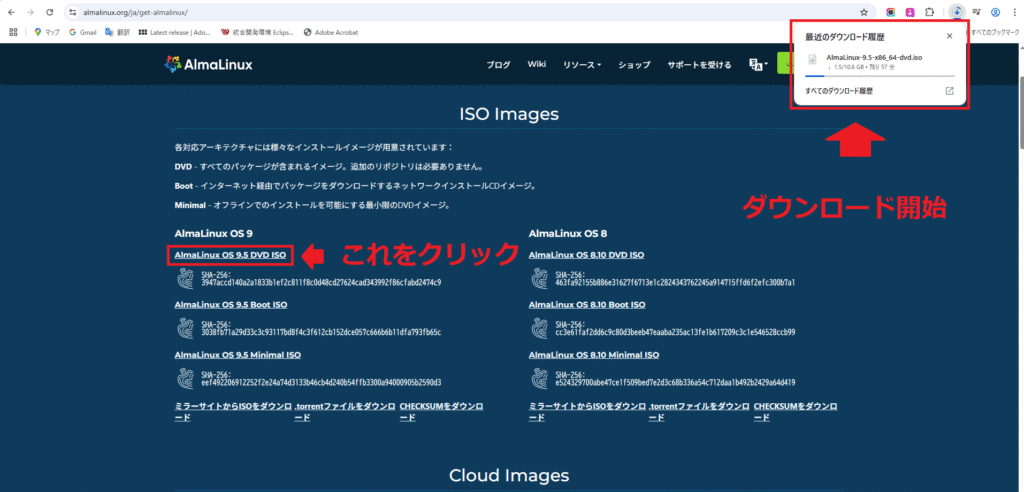
Task: Open the Chrome profile avatar
Action: (x=996, y=12)
